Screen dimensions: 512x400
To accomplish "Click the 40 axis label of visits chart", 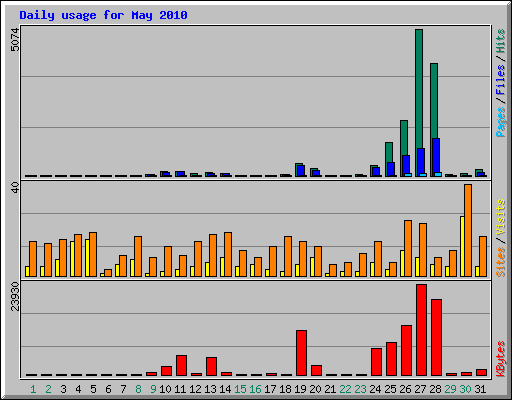I will 15,188.
